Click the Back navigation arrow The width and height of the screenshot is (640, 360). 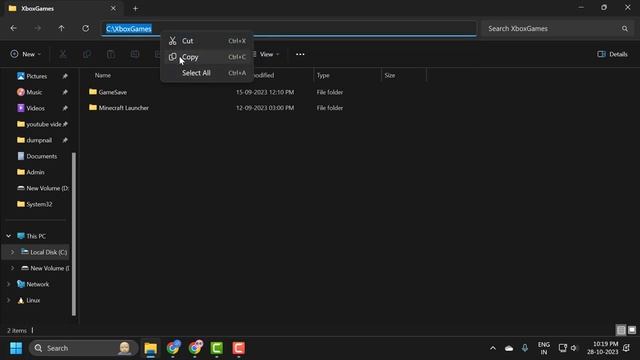tap(13, 29)
